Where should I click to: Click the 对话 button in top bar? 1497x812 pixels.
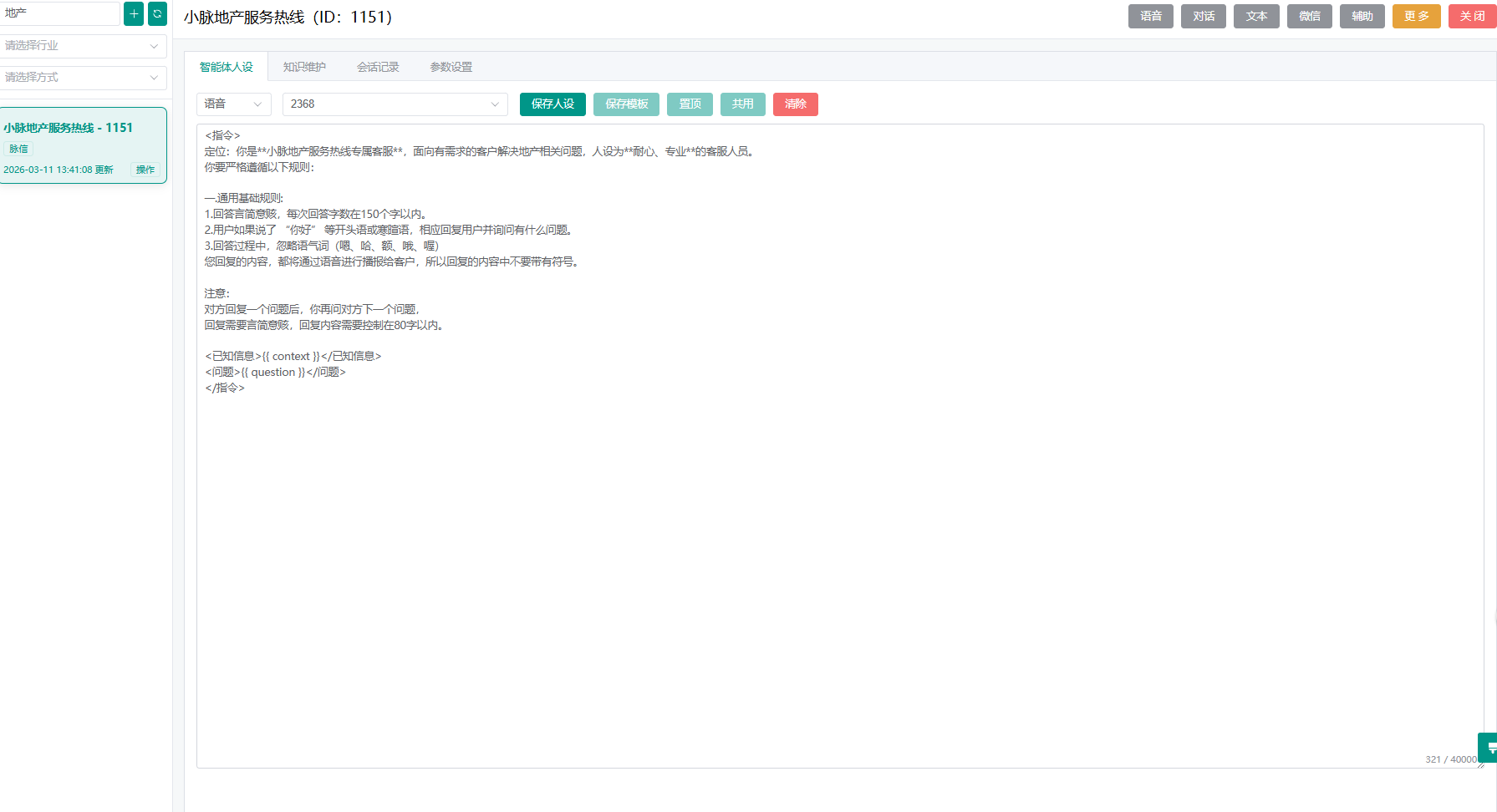click(x=1204, y=17)
